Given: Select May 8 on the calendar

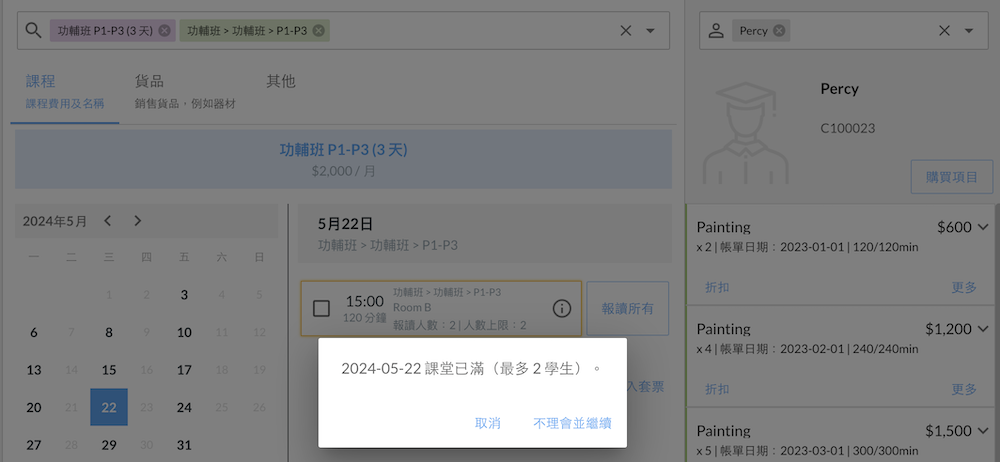Looking at the screenshot, I should coord(109,332).
